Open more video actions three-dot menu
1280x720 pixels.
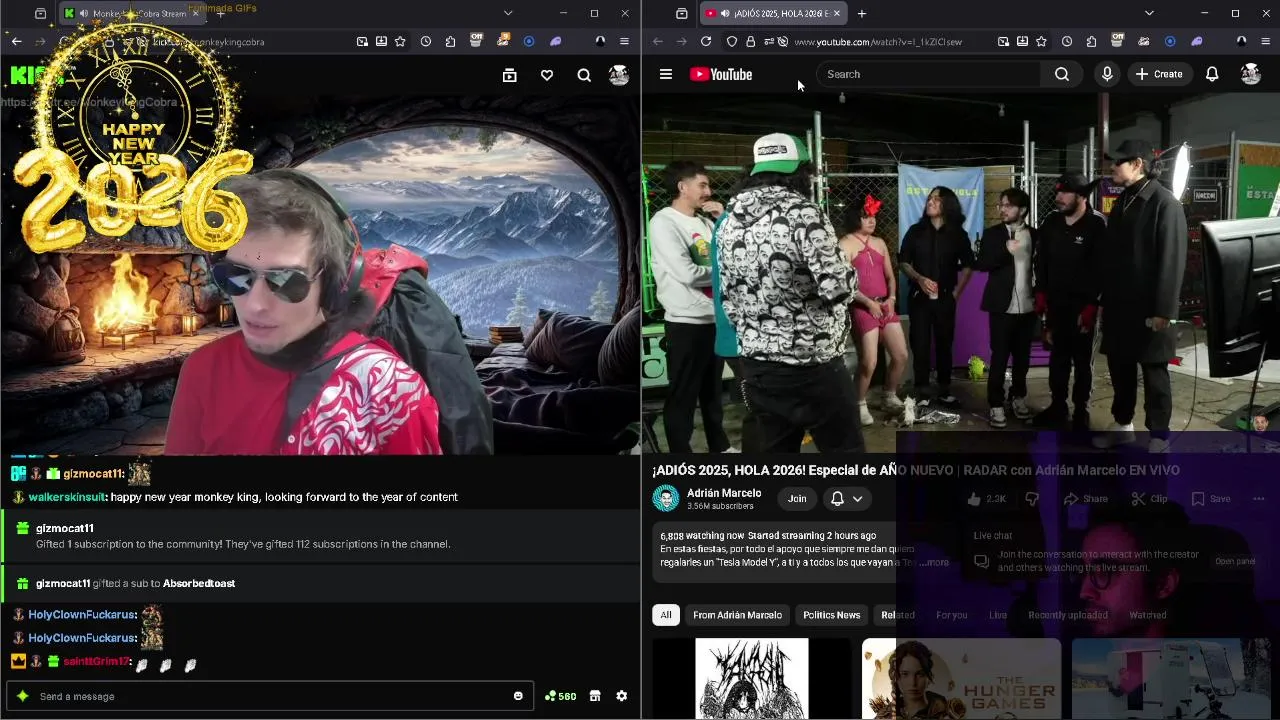(1259, 499)
